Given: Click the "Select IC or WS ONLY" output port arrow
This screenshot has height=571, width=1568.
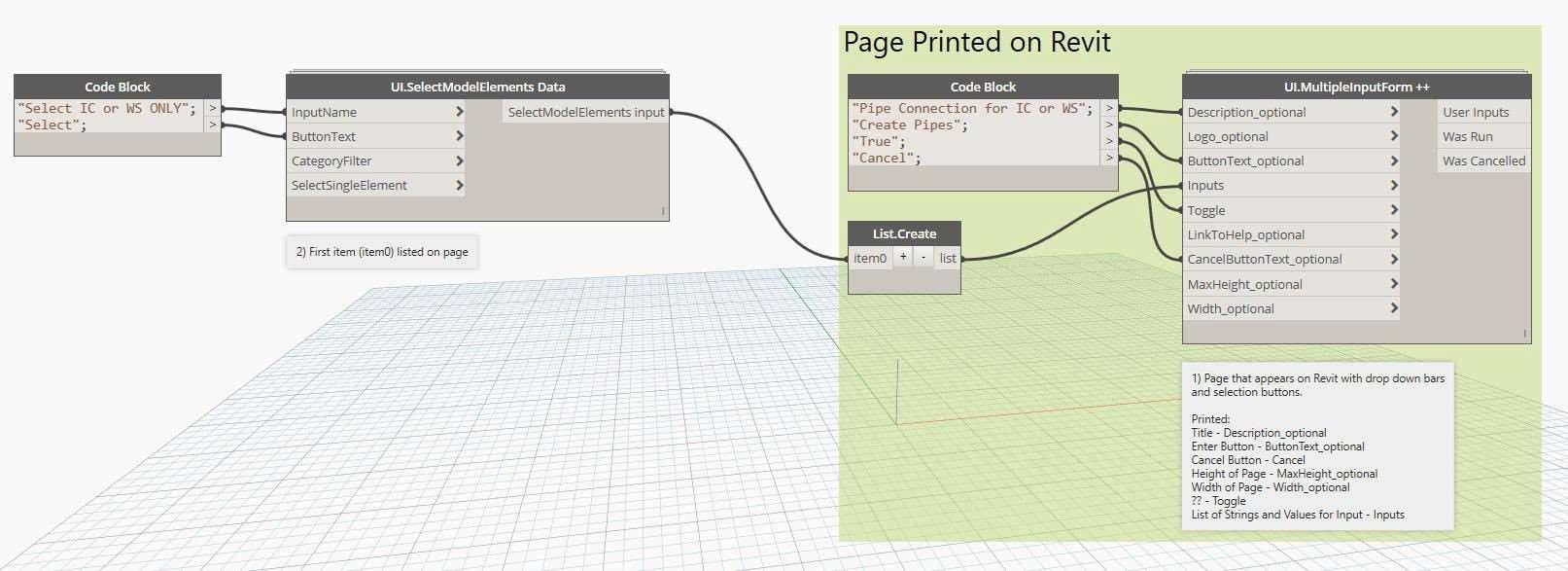Looking at the screenshot, I should (x=212, y=108).
